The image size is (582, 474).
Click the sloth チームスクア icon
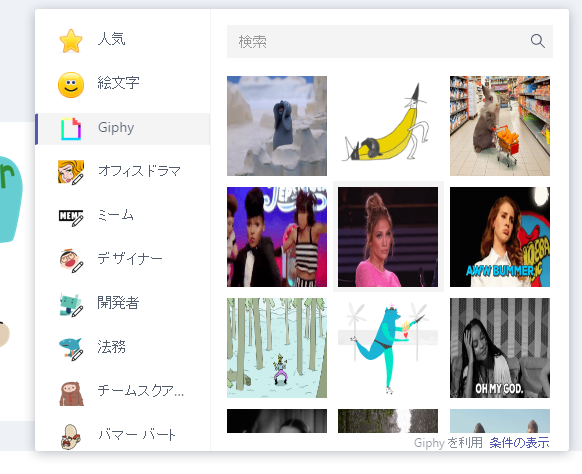coord(71,393)
